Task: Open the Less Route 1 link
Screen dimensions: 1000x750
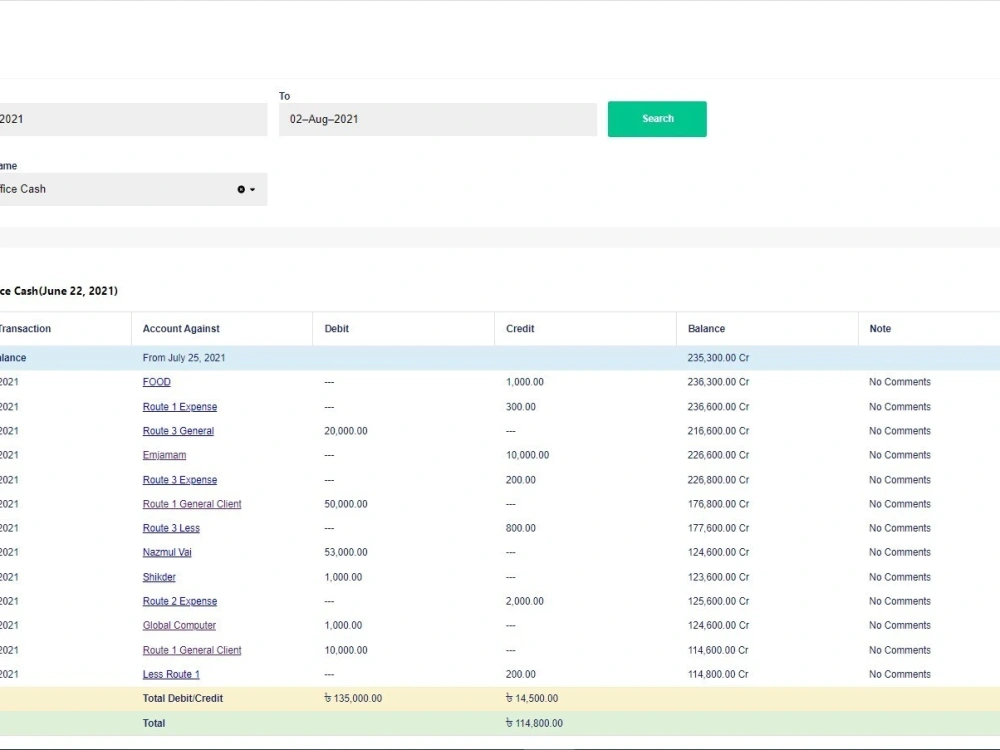Action: [x=171, y=675]
